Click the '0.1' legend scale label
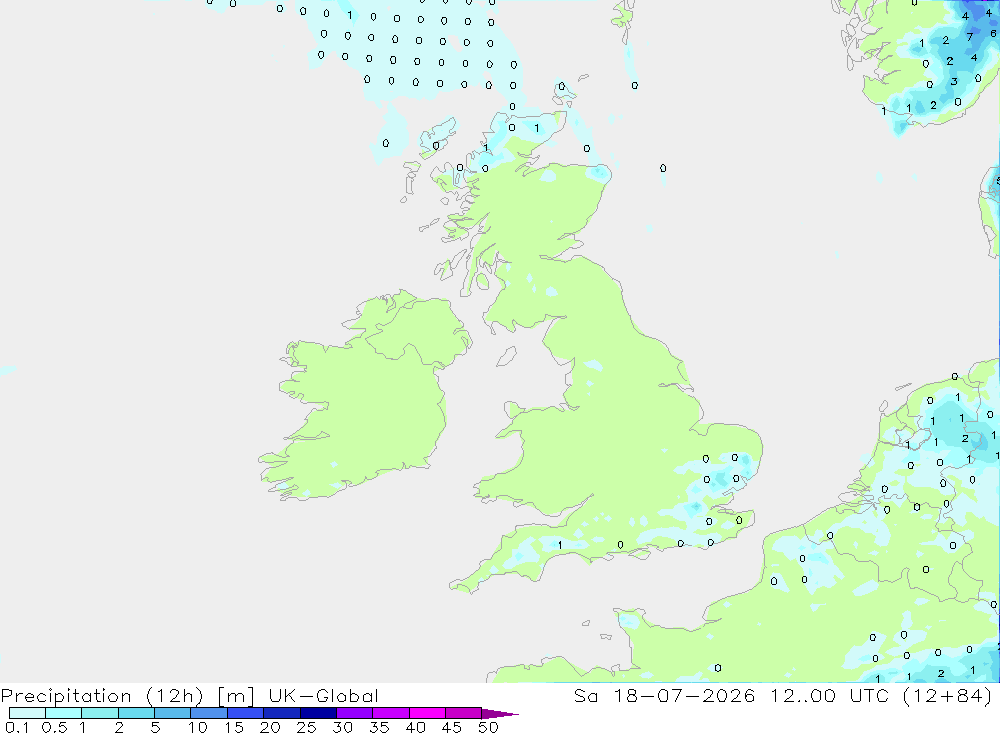The image size is (1000, 733). [x=17, y=727]
